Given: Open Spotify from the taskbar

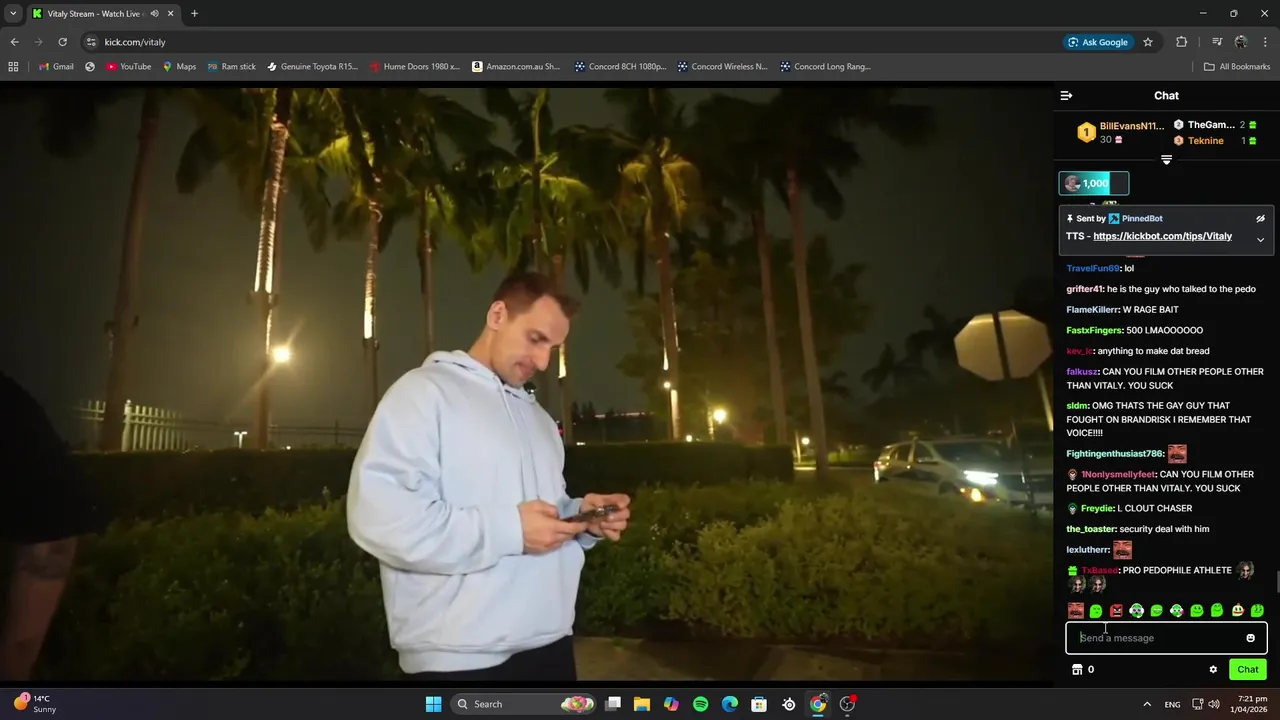Looking at the screenshot, I should [700, 704].
